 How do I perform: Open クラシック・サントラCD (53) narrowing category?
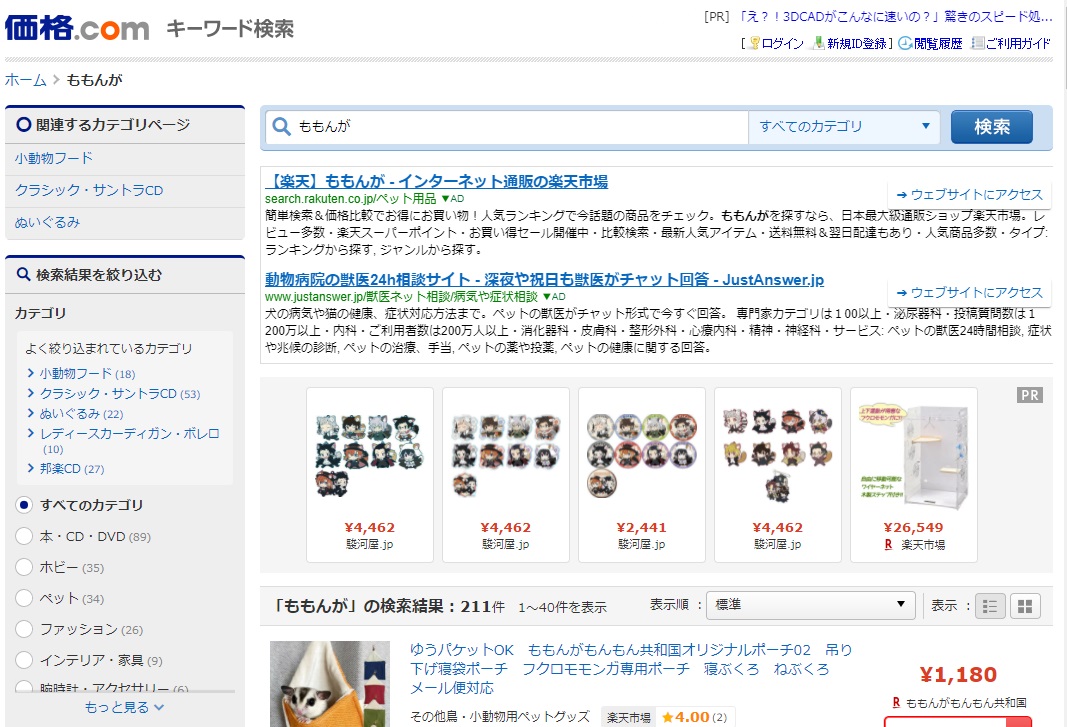(x=120, y=393)
